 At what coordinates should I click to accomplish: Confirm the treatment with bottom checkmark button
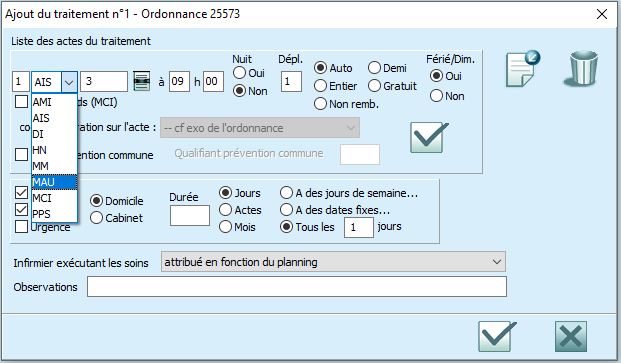497,336
